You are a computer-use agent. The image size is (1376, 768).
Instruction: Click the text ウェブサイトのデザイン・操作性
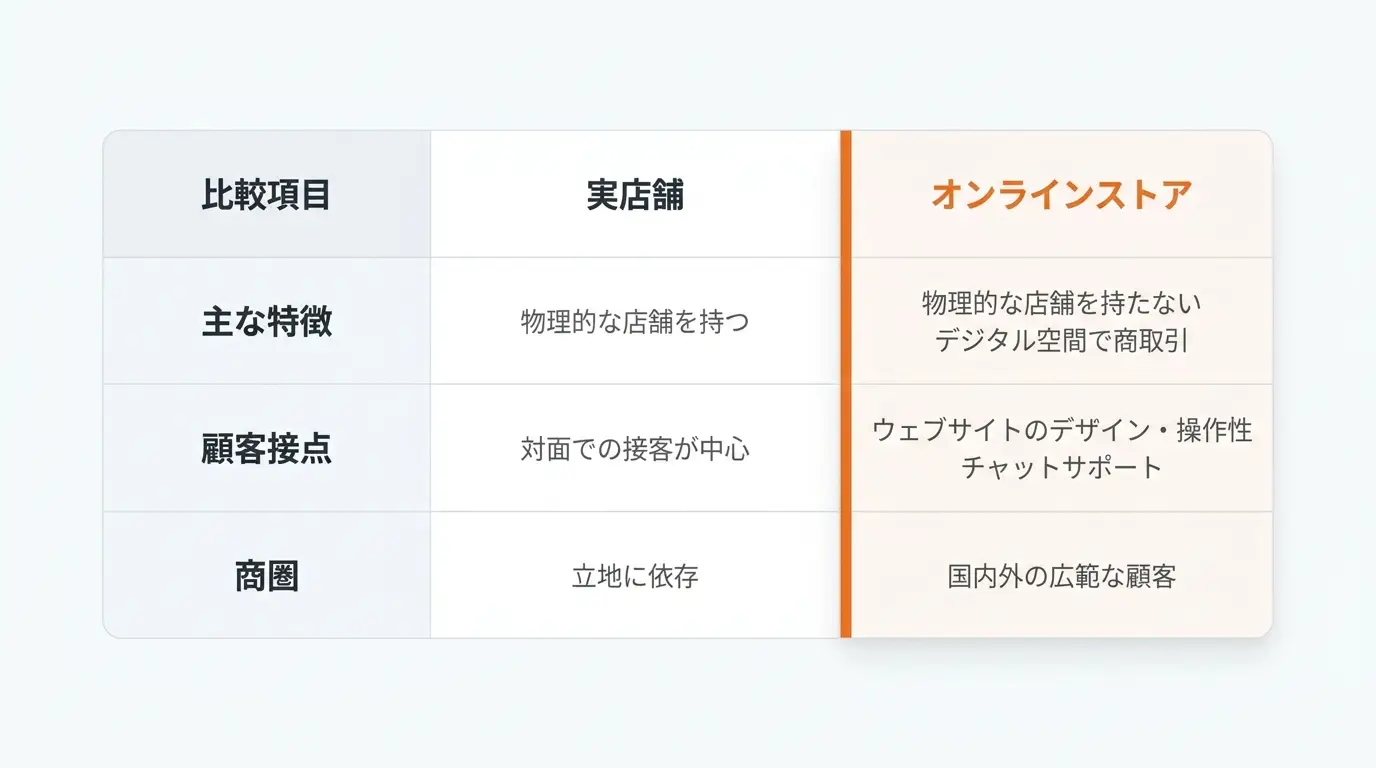pos(1061,430)
